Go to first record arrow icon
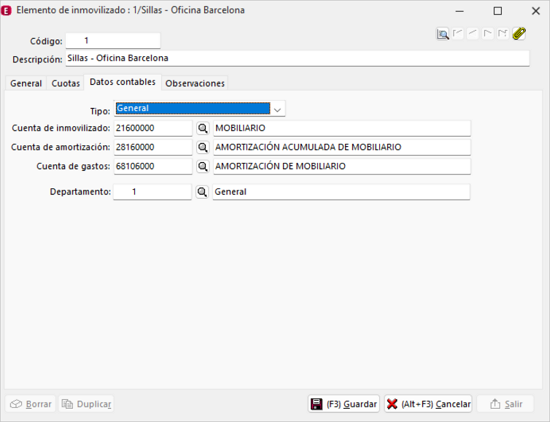The height and width of the screenshot is (422, 550). click(x=458, y=34)
